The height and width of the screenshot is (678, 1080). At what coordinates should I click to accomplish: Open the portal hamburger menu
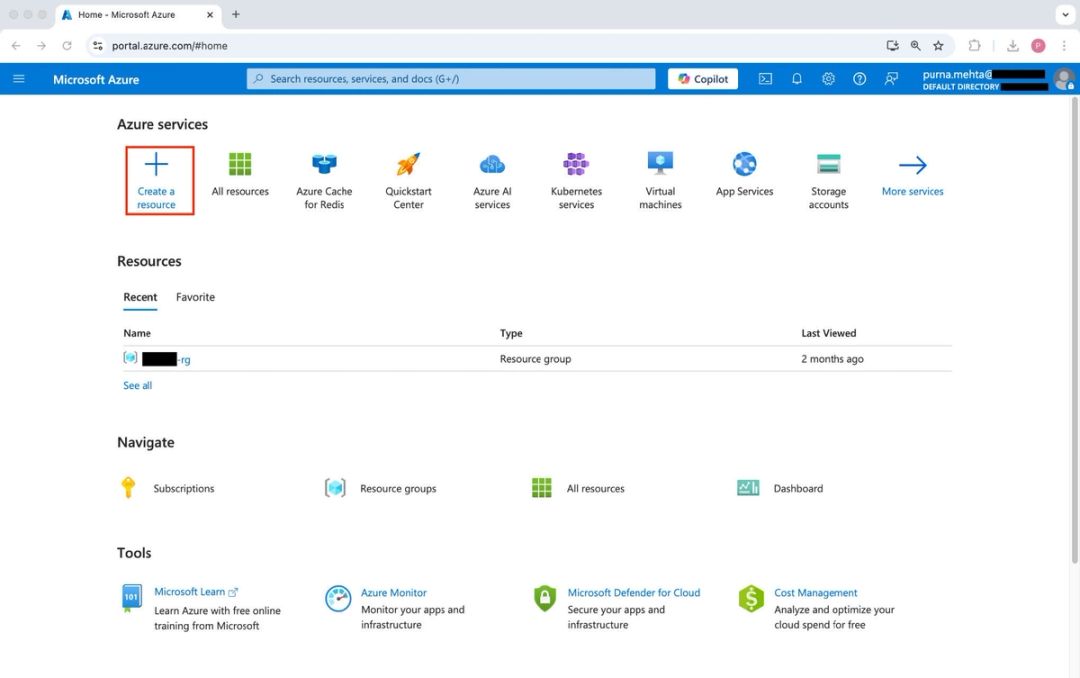[x=19, y=78]
